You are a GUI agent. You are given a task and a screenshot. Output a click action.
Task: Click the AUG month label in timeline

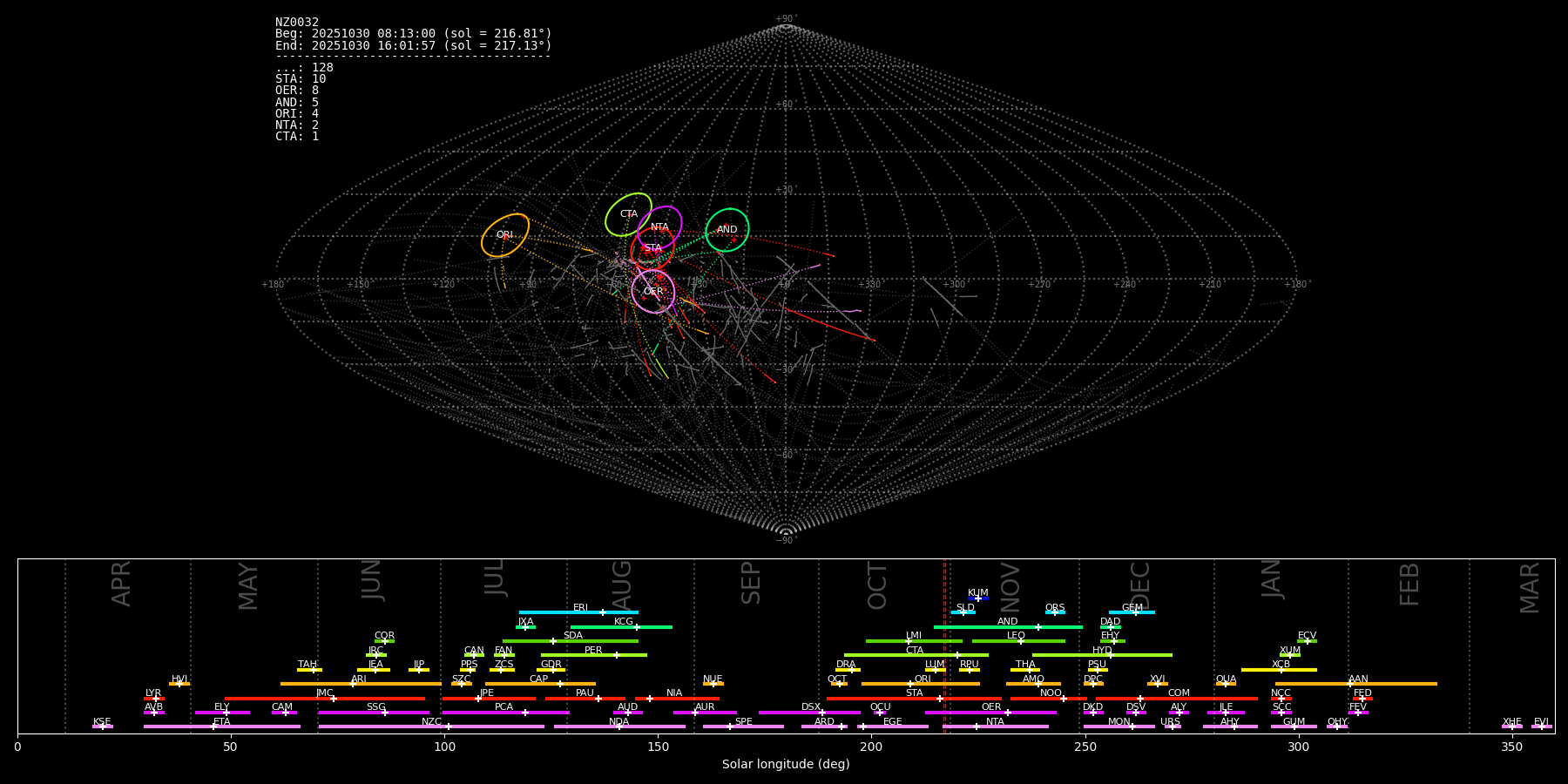pos(622,585)
